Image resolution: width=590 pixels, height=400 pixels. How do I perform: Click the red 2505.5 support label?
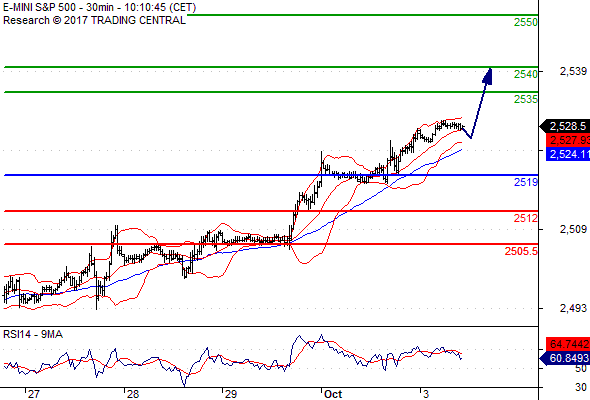point(521,251)
